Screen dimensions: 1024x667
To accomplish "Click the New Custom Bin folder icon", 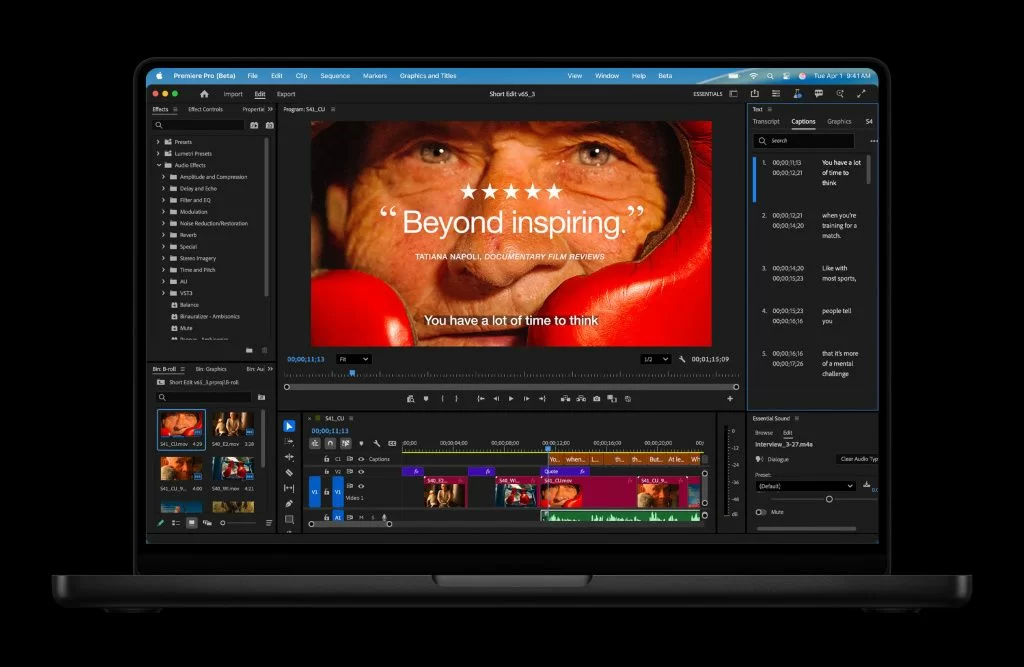I will (x=249, y=350).
